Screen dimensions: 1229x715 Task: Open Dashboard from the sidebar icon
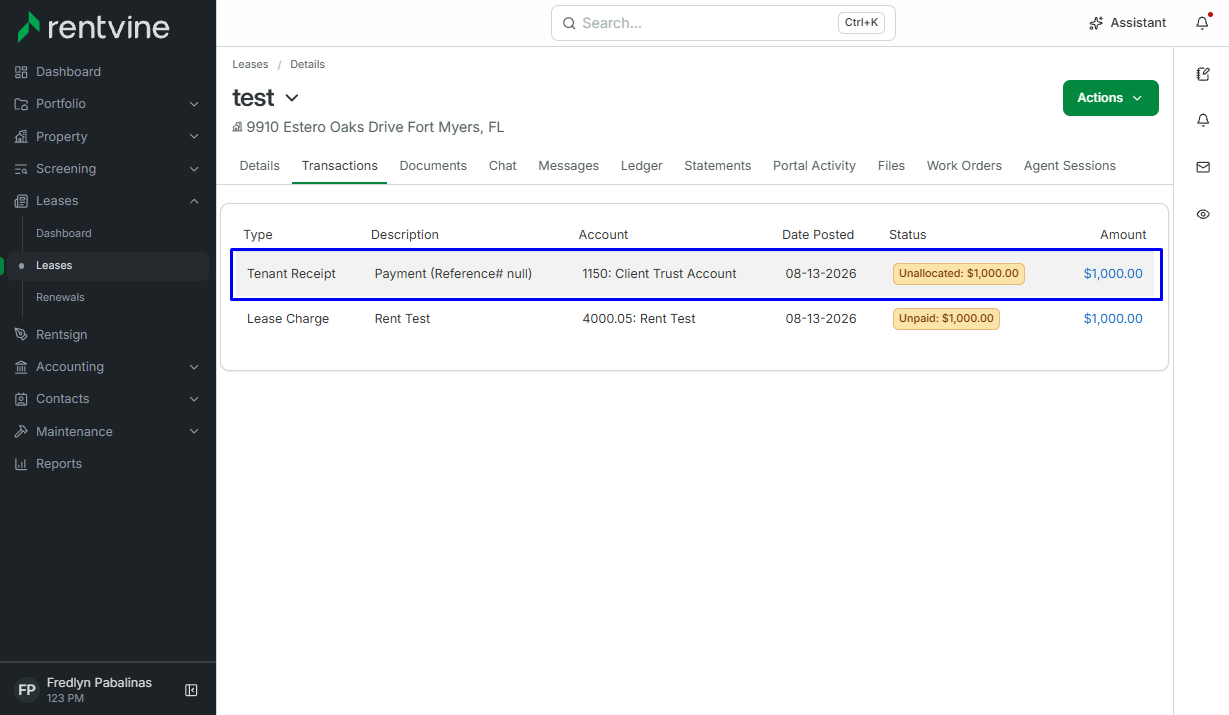click(x=21, y=72)
